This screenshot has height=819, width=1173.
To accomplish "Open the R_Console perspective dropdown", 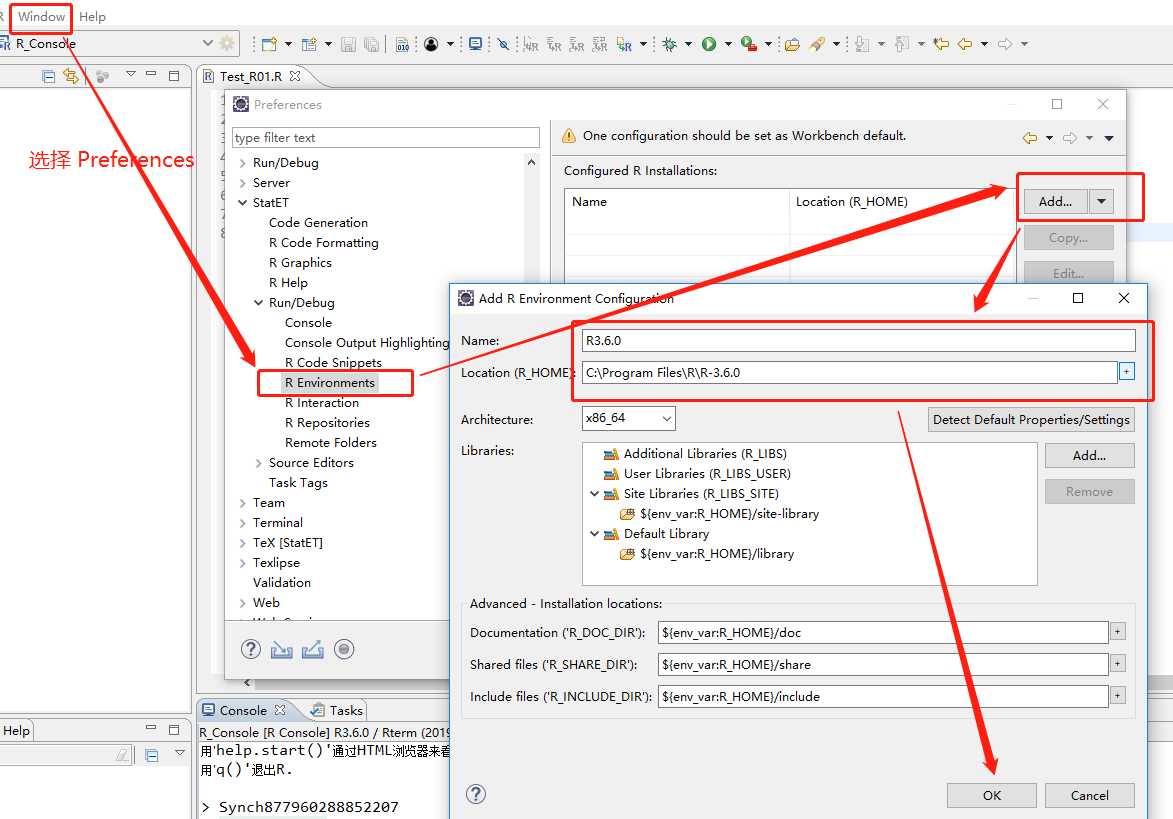I will 207,43.
